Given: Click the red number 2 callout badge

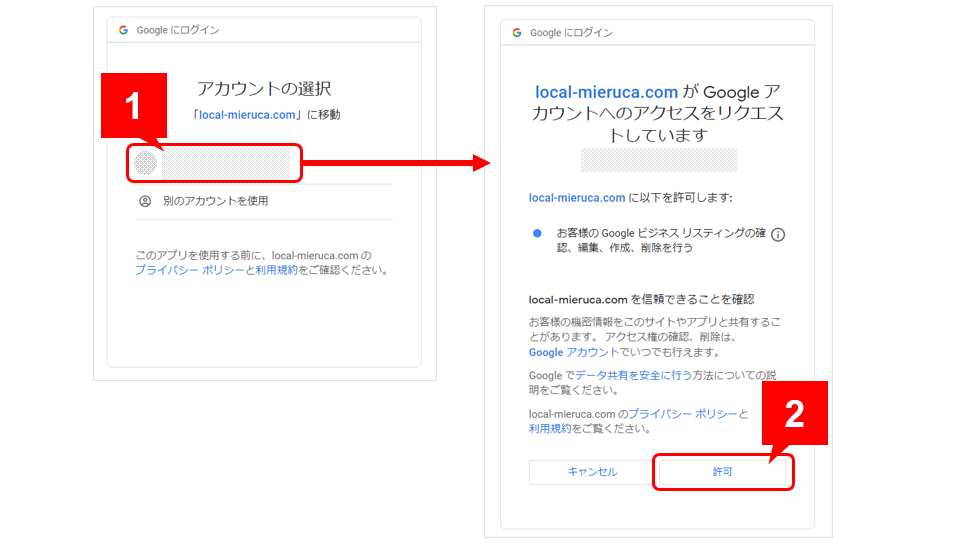Looking at the screenshot, I should pos(794,413).
